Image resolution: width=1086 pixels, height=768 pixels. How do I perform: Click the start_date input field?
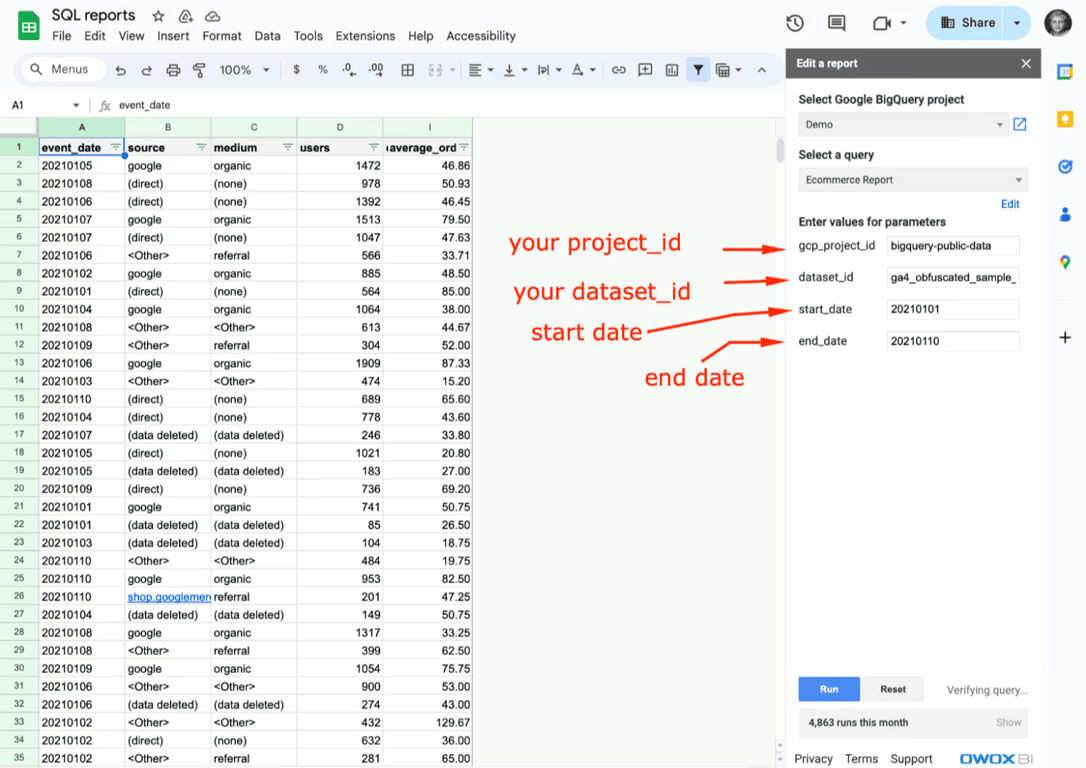pos(952,310)
